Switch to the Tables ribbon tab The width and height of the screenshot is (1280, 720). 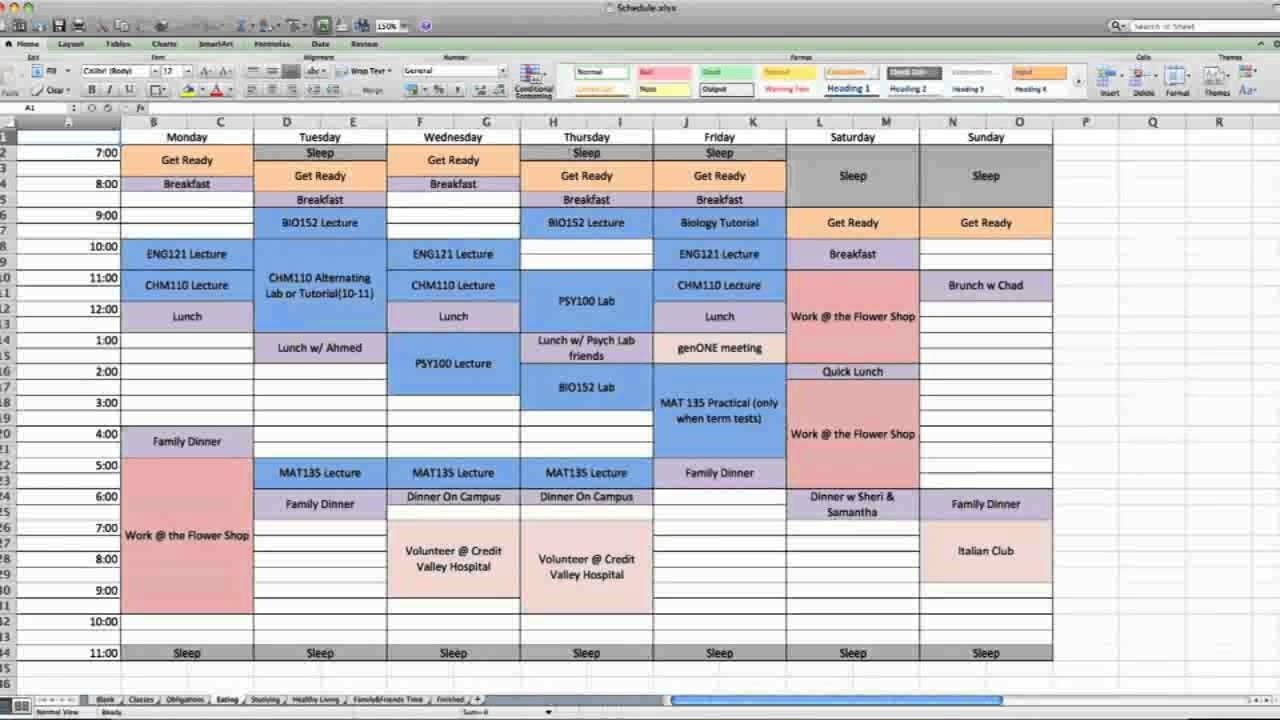[x=118, y=44]
